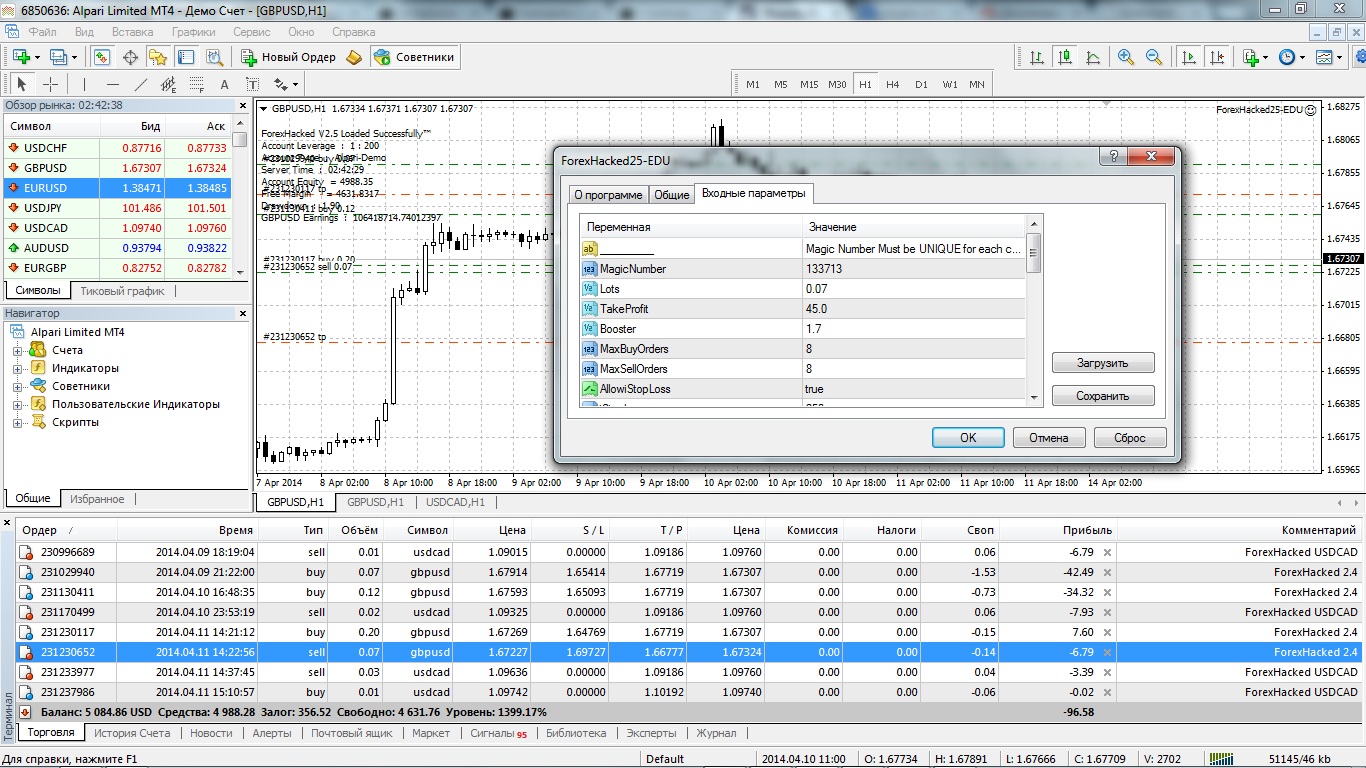1366x768 pixels.
Task: Click OK in ForexHacked25-EDU dialog
Action: (x=968, y=437)
